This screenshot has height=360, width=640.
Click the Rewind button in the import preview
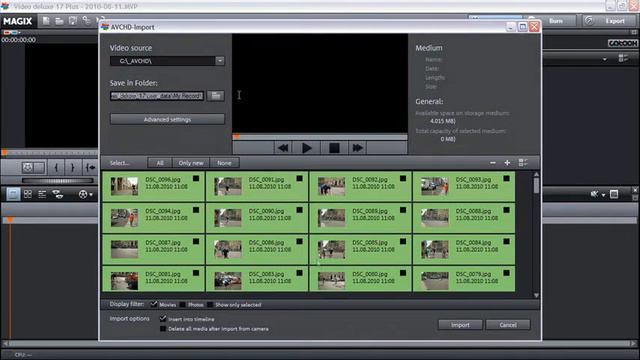pyautogui.click(x=283, y=148)
